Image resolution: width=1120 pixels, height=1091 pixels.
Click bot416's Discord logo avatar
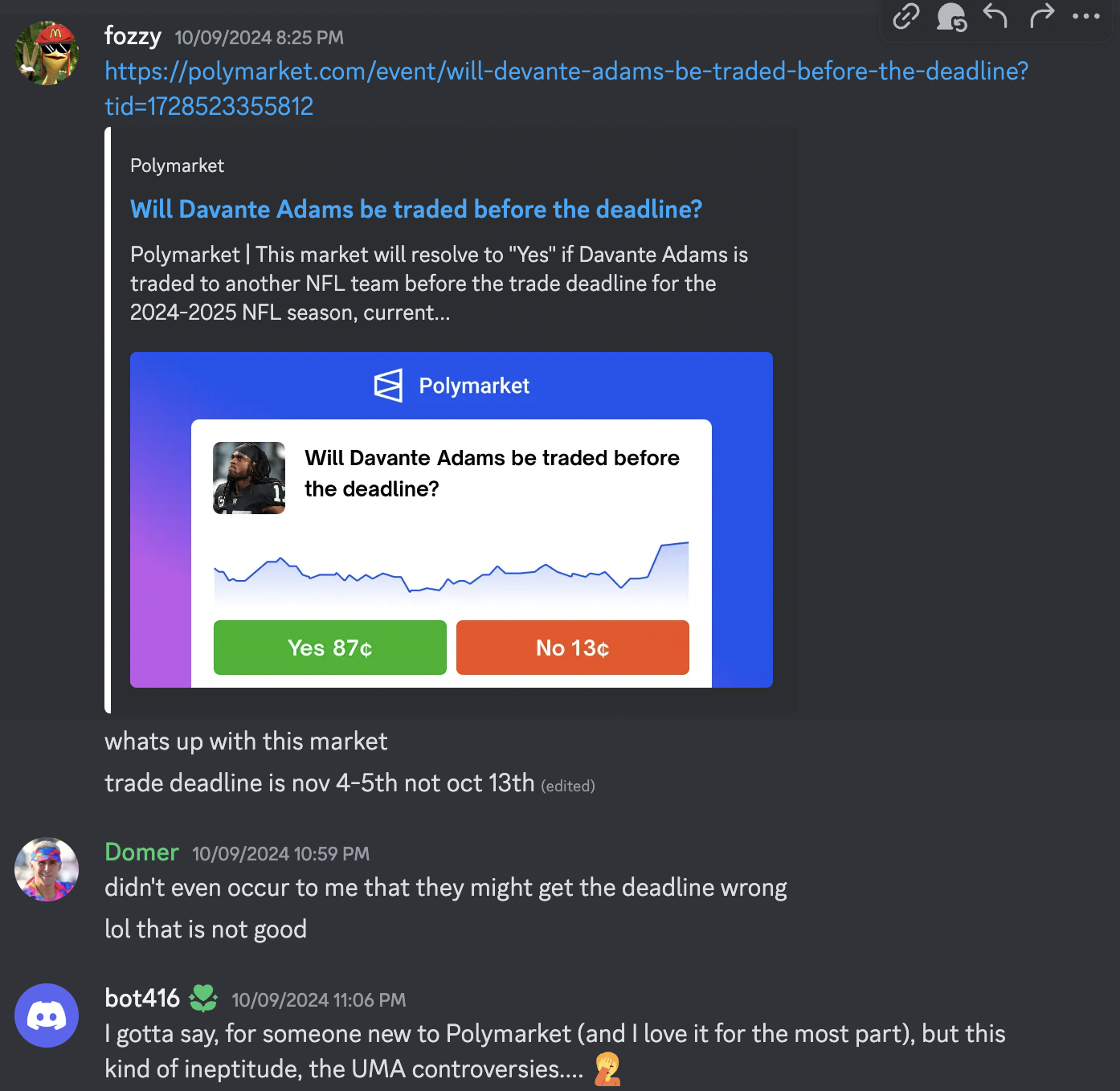(x=47, y=1015)
